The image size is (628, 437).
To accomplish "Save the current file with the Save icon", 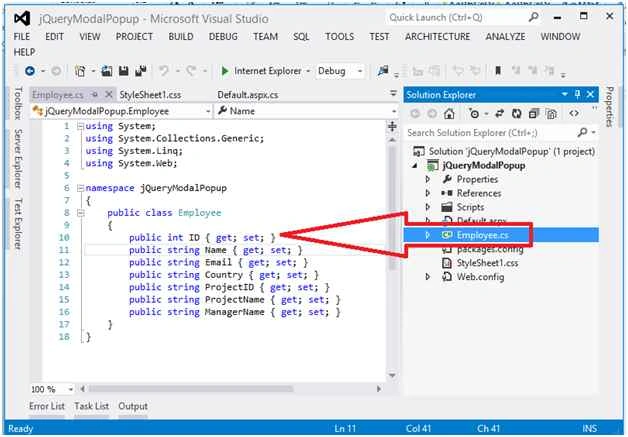I will pyautogui.click(x=124, y=71).
